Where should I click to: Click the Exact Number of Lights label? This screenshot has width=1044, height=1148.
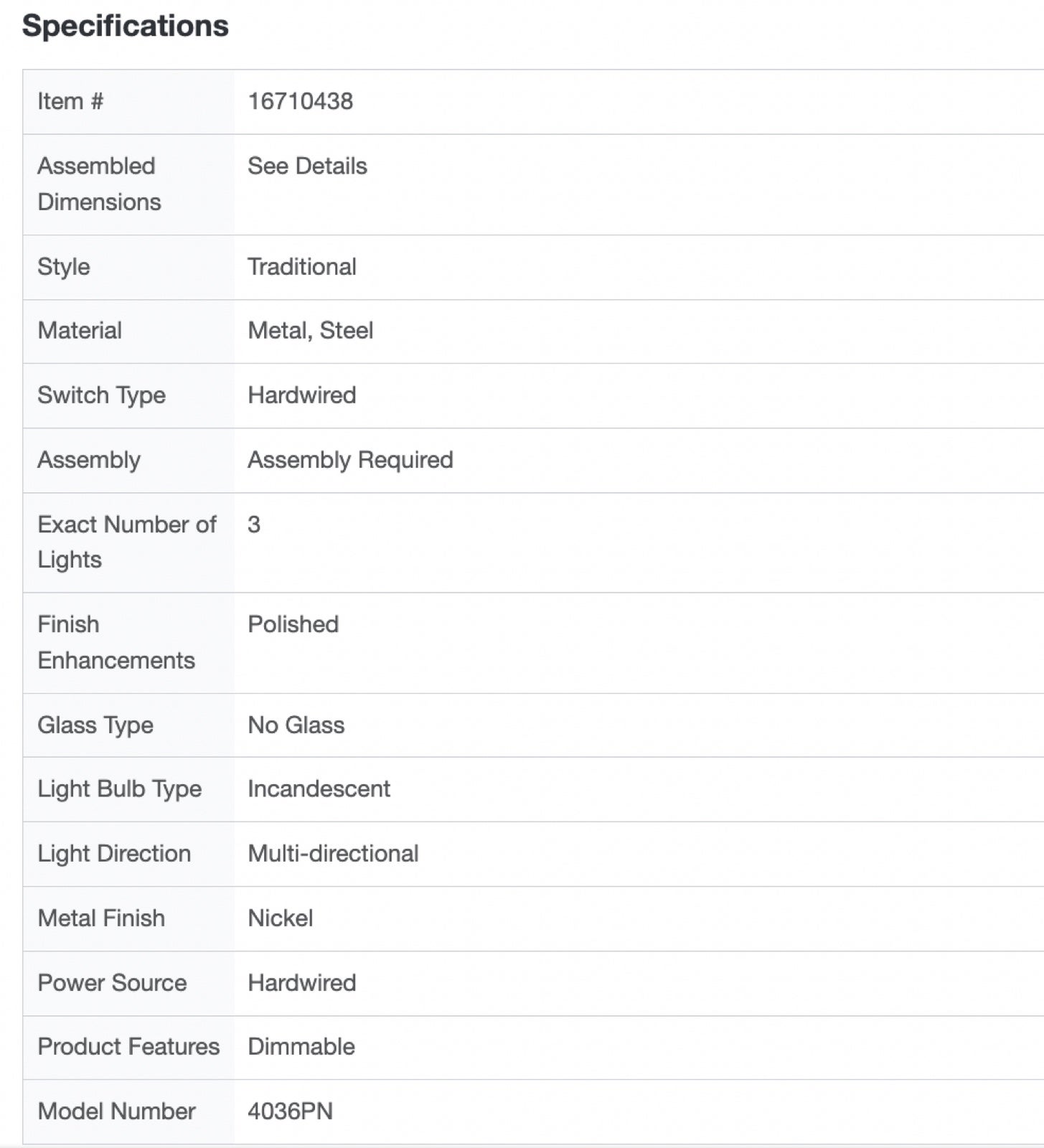click(x=127, y=542)
